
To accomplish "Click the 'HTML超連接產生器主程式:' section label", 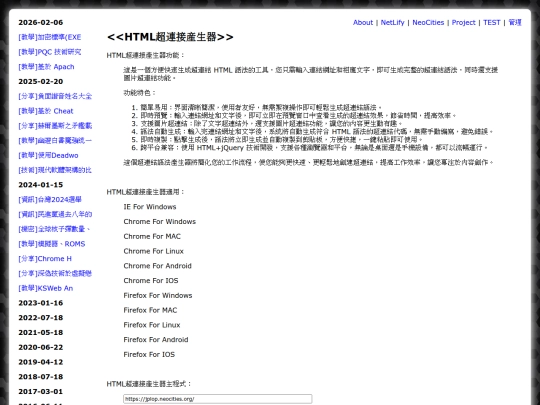I will tap(149, 384).
